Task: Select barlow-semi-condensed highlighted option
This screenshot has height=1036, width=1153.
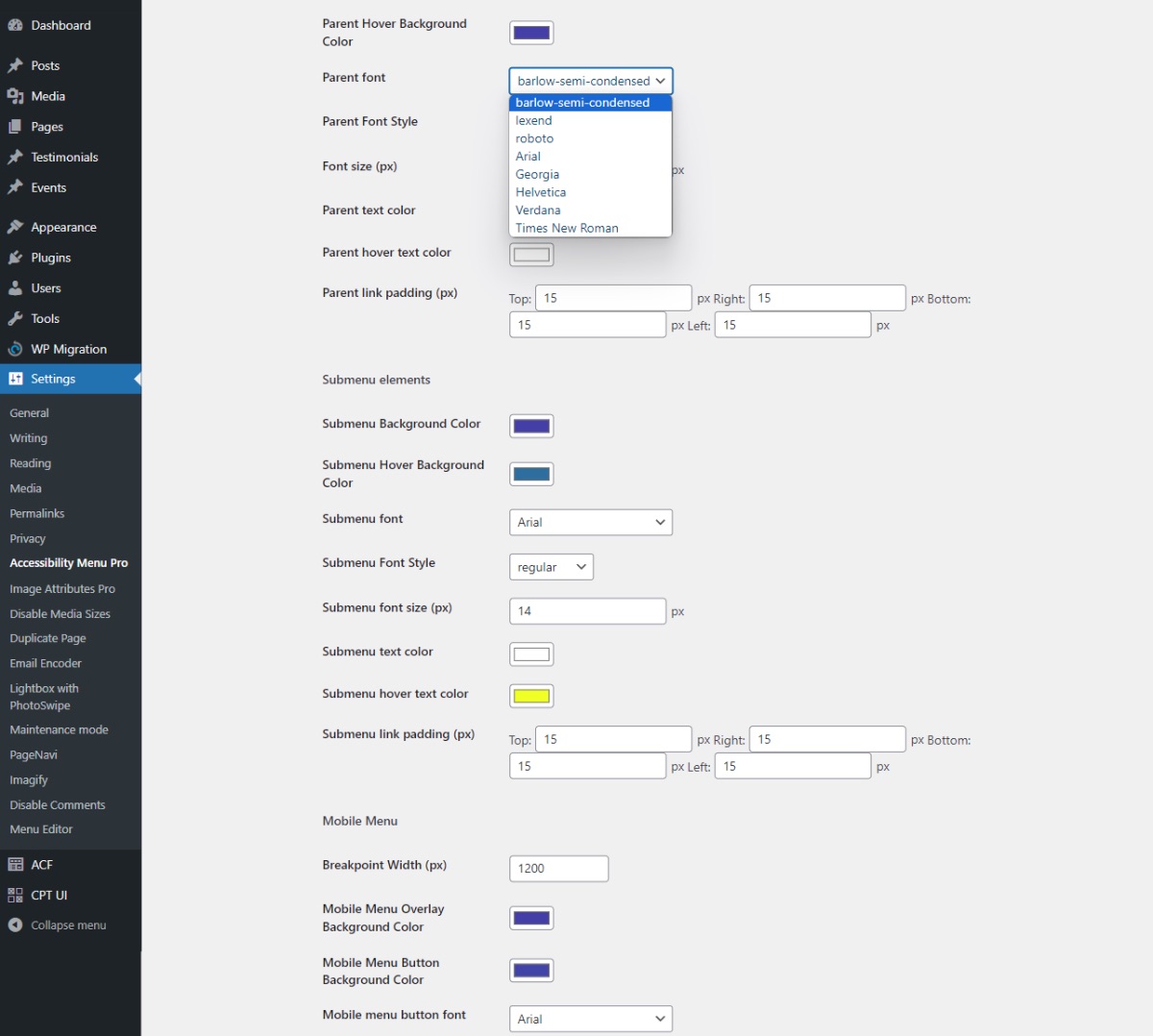Action: (x=590, y=103)
